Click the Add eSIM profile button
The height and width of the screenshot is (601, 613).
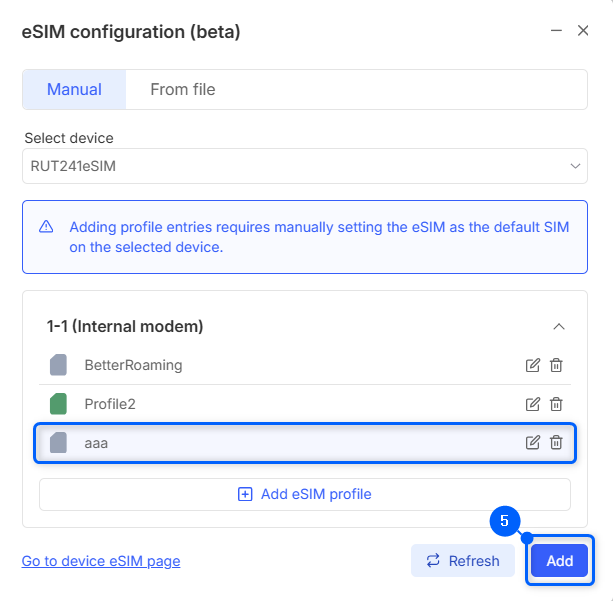click(304, 494)
